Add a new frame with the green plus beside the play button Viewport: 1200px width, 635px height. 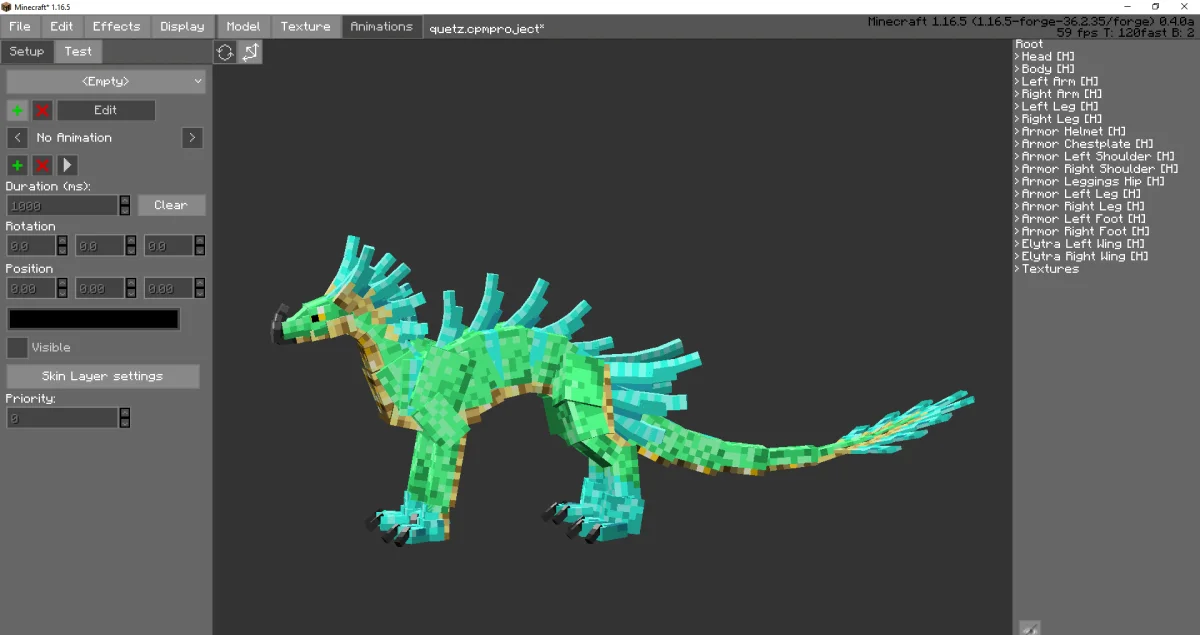coord(17,165)
